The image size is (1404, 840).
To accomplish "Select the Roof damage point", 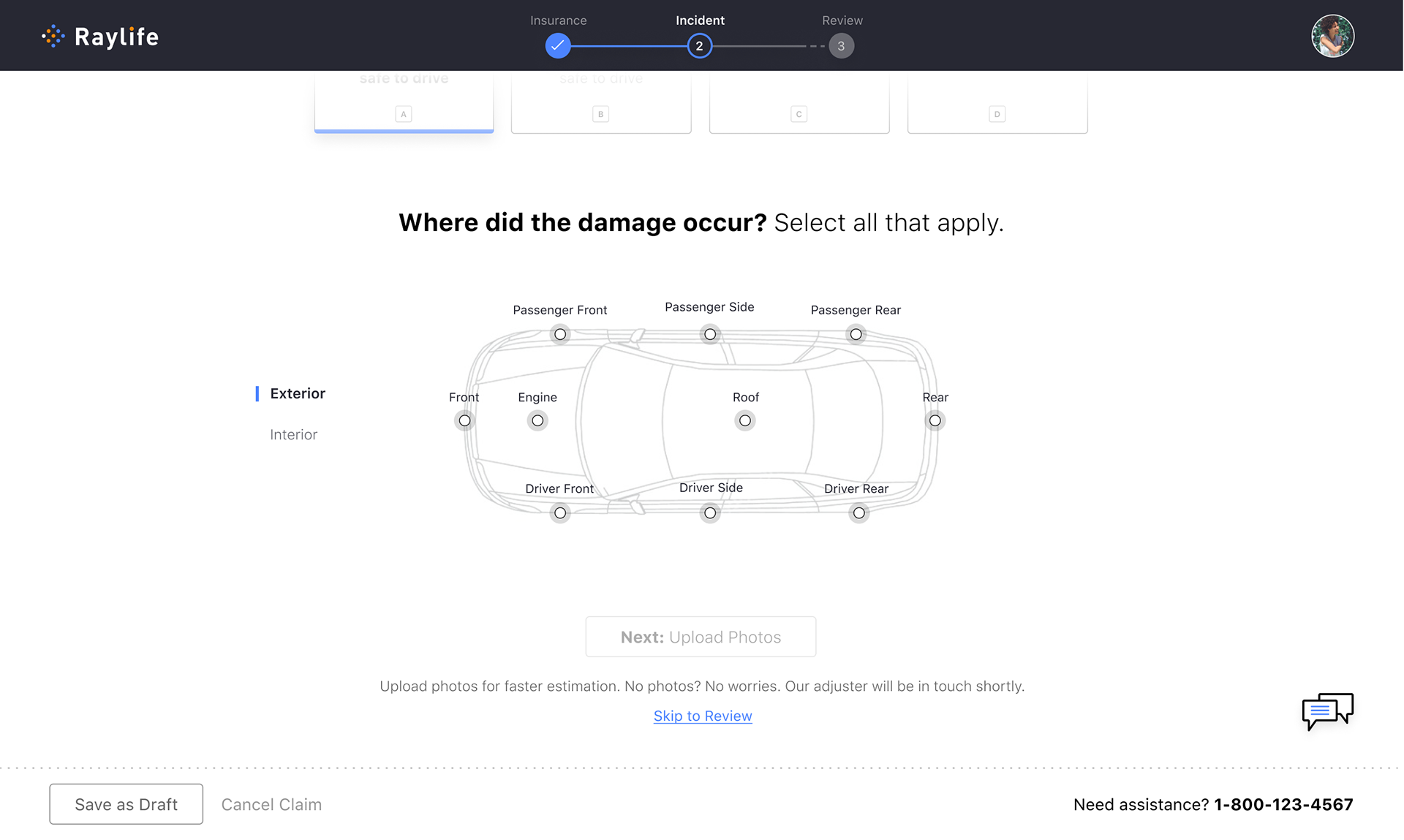I will pyautogui.click(x=745, y=420).
